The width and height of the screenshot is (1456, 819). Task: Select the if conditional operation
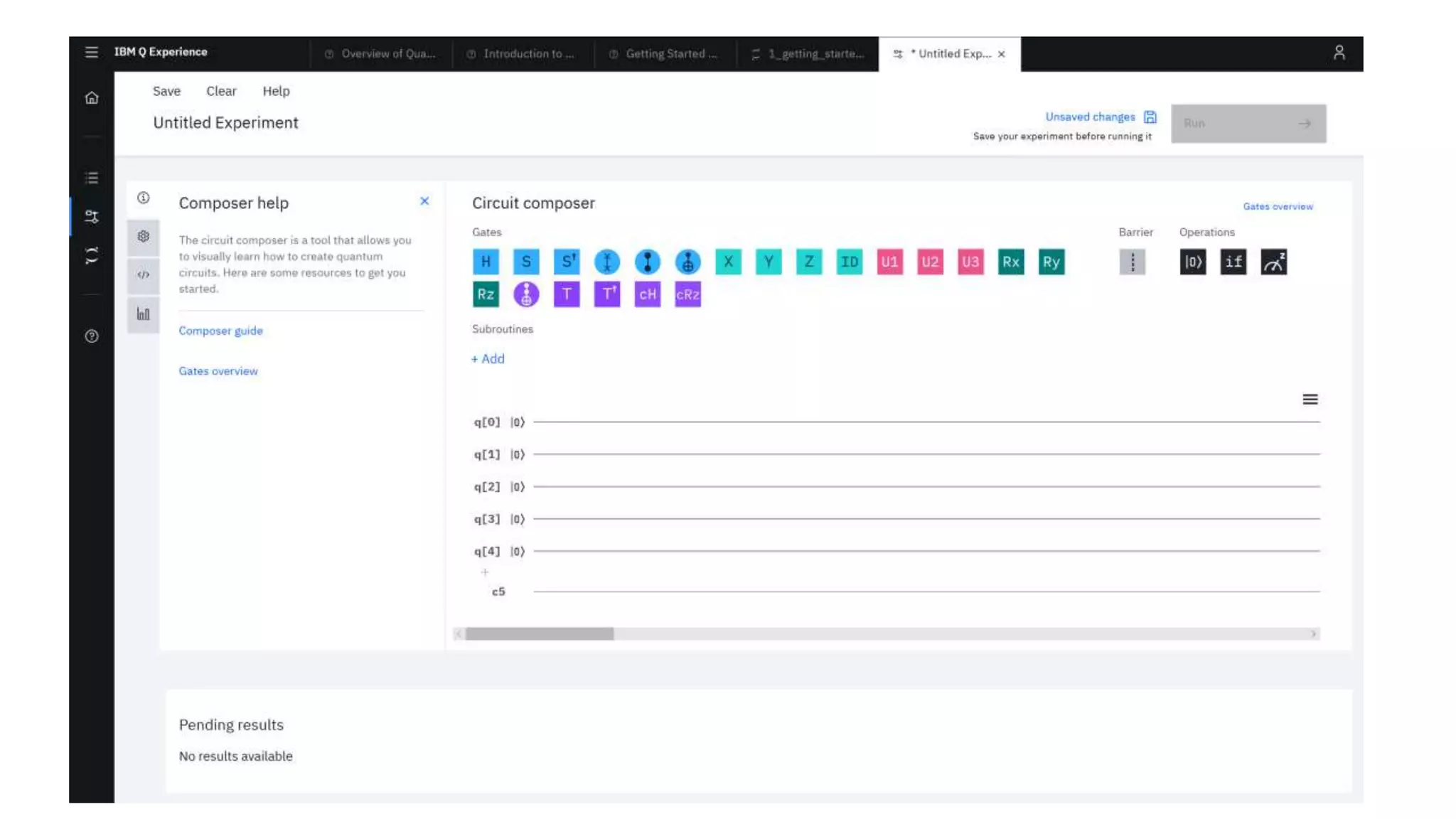coord(1233,262)
